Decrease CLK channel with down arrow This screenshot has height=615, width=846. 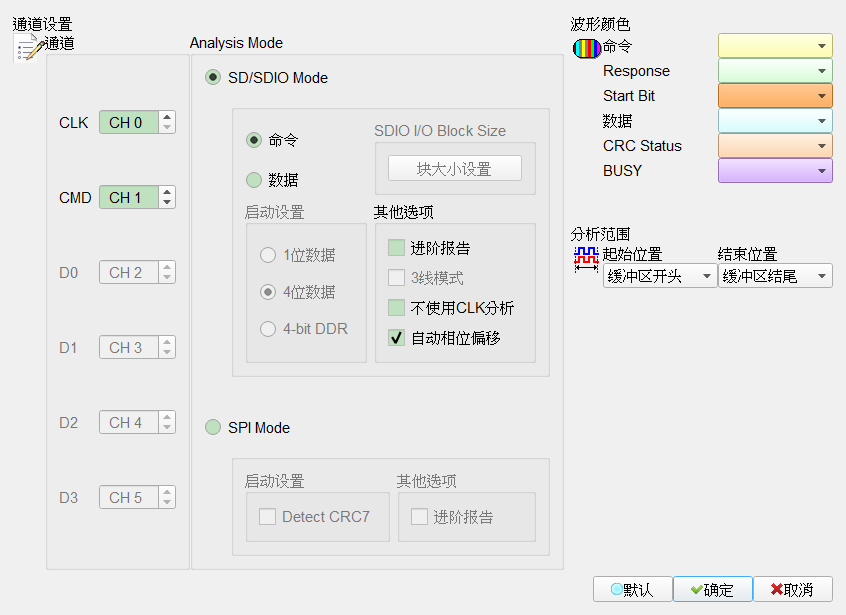pos(167,128)
